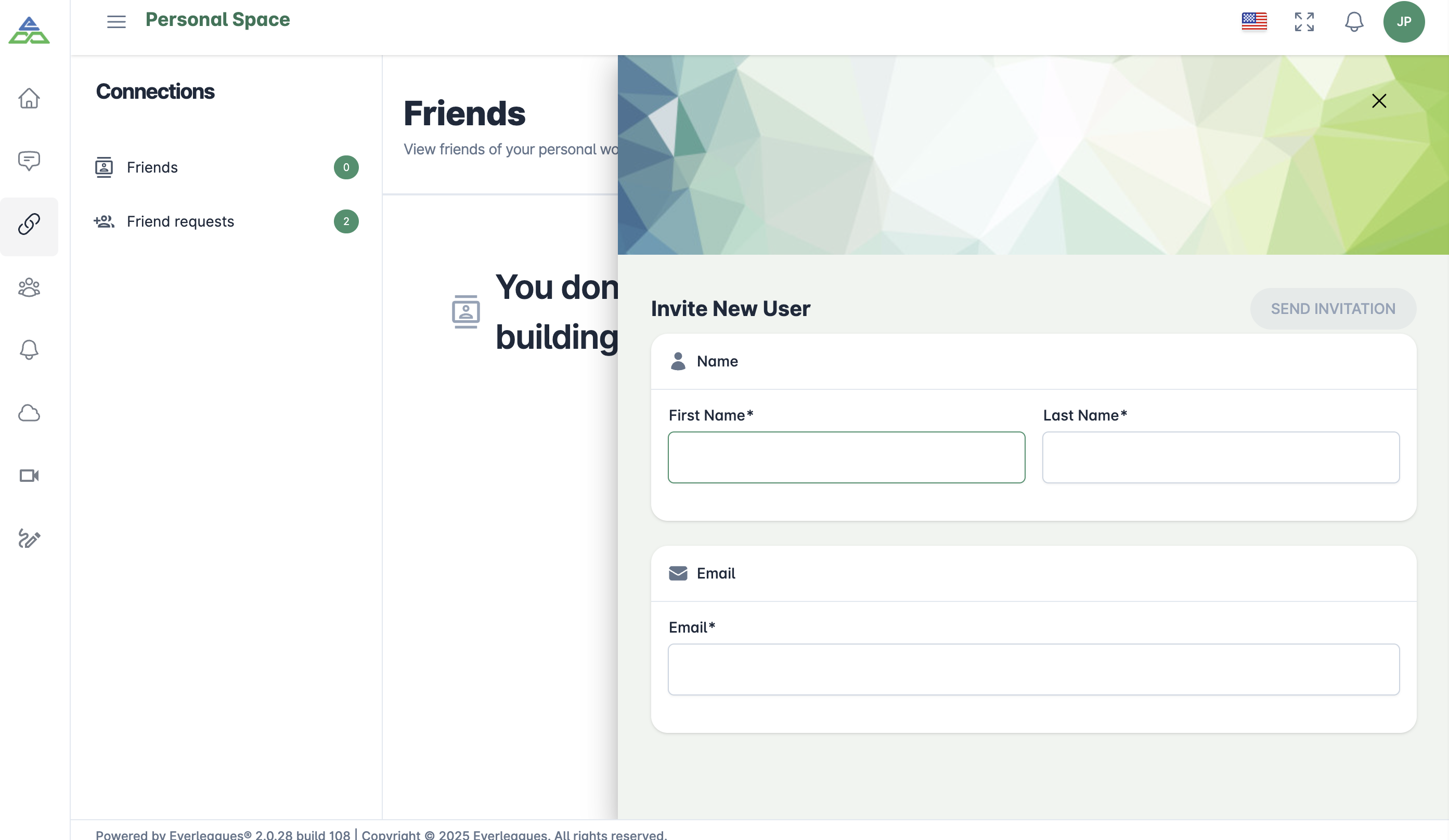The width and height of the screenshot is (1449, 840).
Task: Click into the Last Name field
Action: [1220, 457]
